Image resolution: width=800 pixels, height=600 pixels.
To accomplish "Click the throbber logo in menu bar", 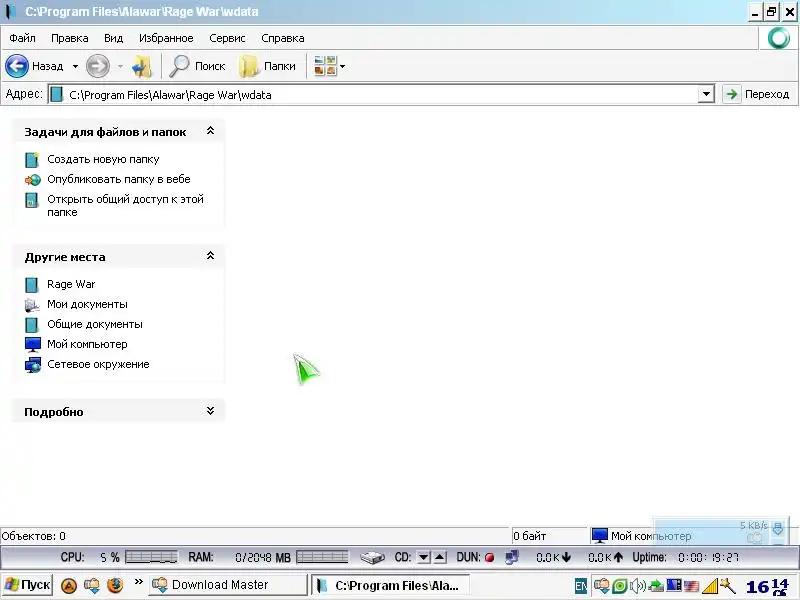I will (x=779, y=38).
